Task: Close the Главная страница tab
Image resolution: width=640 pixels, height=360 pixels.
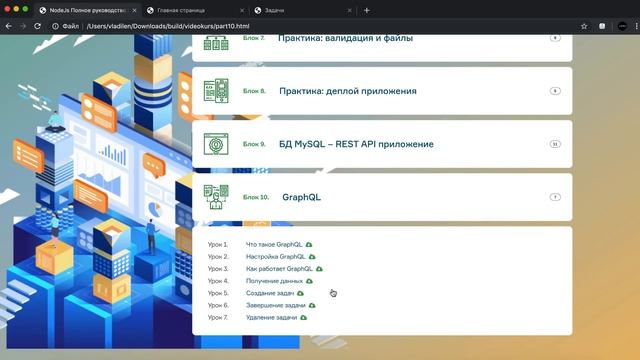Action: coord(242,11)
